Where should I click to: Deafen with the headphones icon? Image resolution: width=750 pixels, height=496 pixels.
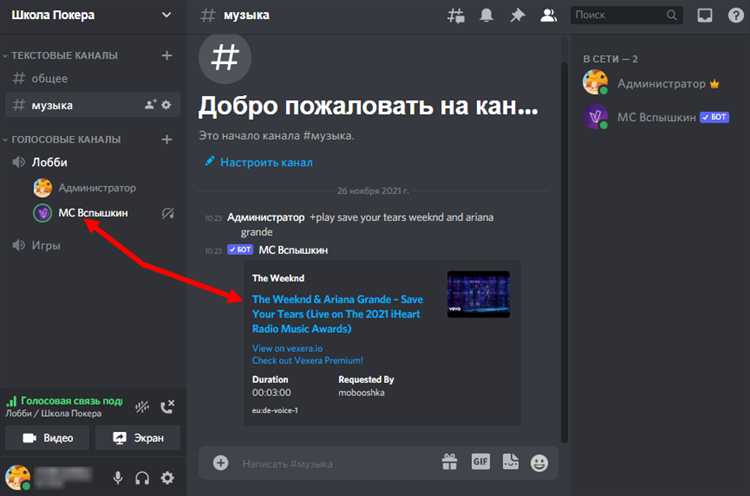click(x=142, y=478)
